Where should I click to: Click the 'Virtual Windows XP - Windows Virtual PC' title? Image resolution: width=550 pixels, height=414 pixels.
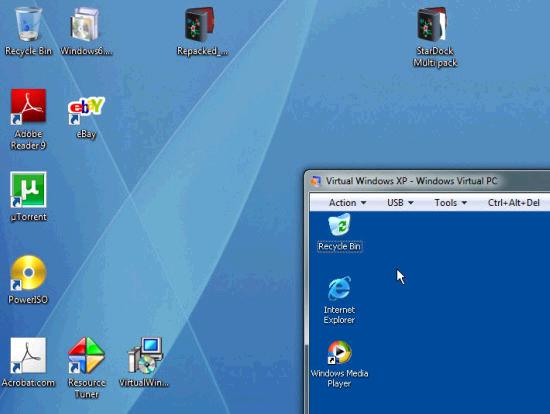(x=411, y=181)
